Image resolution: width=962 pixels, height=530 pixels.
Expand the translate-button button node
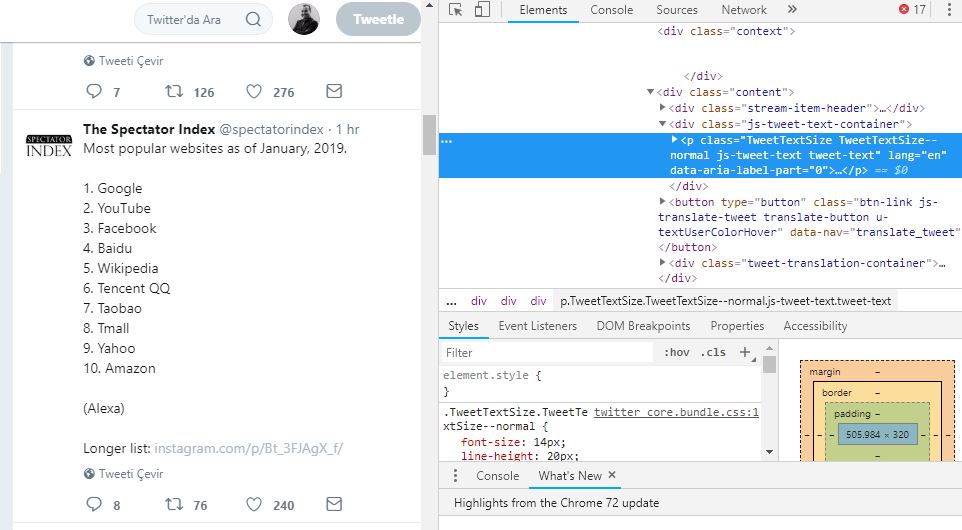click(663, 201)
